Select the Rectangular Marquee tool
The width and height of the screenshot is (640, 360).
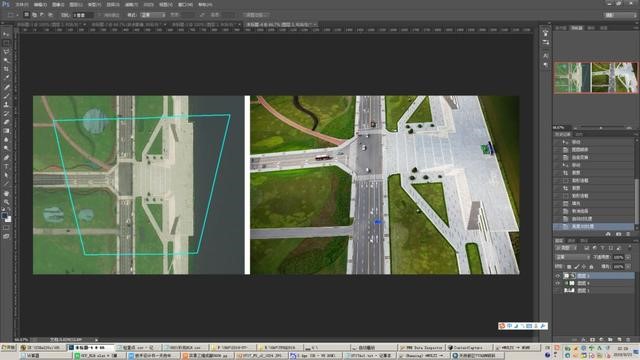click(x=6, y=43)
